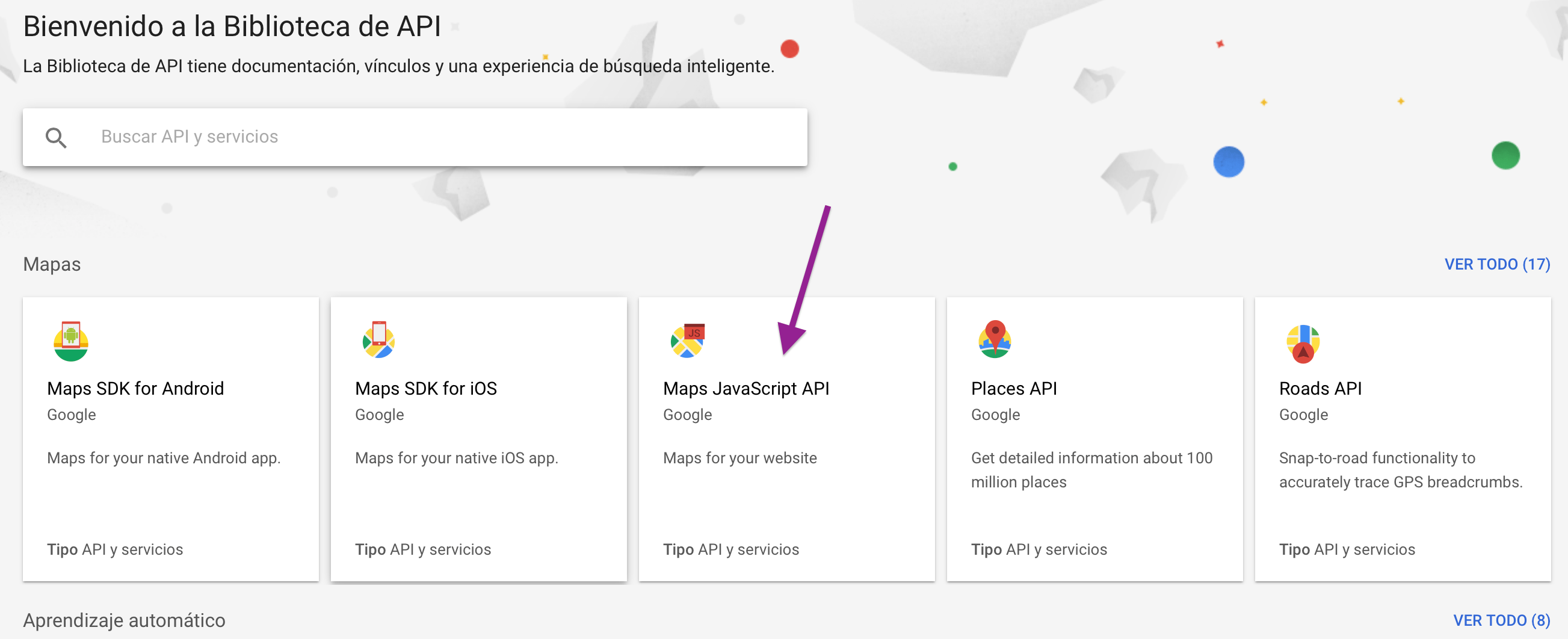This screenshot has height=639, width=1568.
Task: Click Tipo API y servicios on Roads card
Action: [x=1347, y=549]
